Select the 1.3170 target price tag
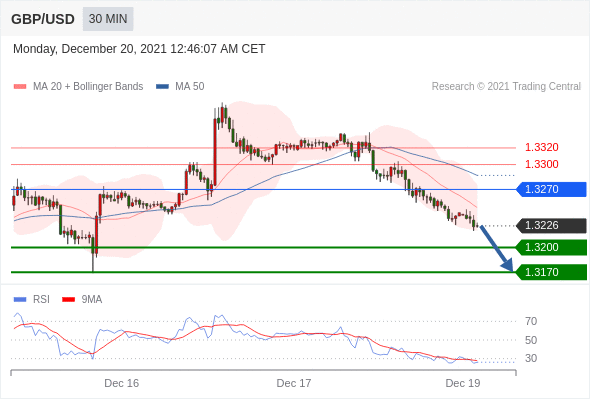 (x=551, y=272)
